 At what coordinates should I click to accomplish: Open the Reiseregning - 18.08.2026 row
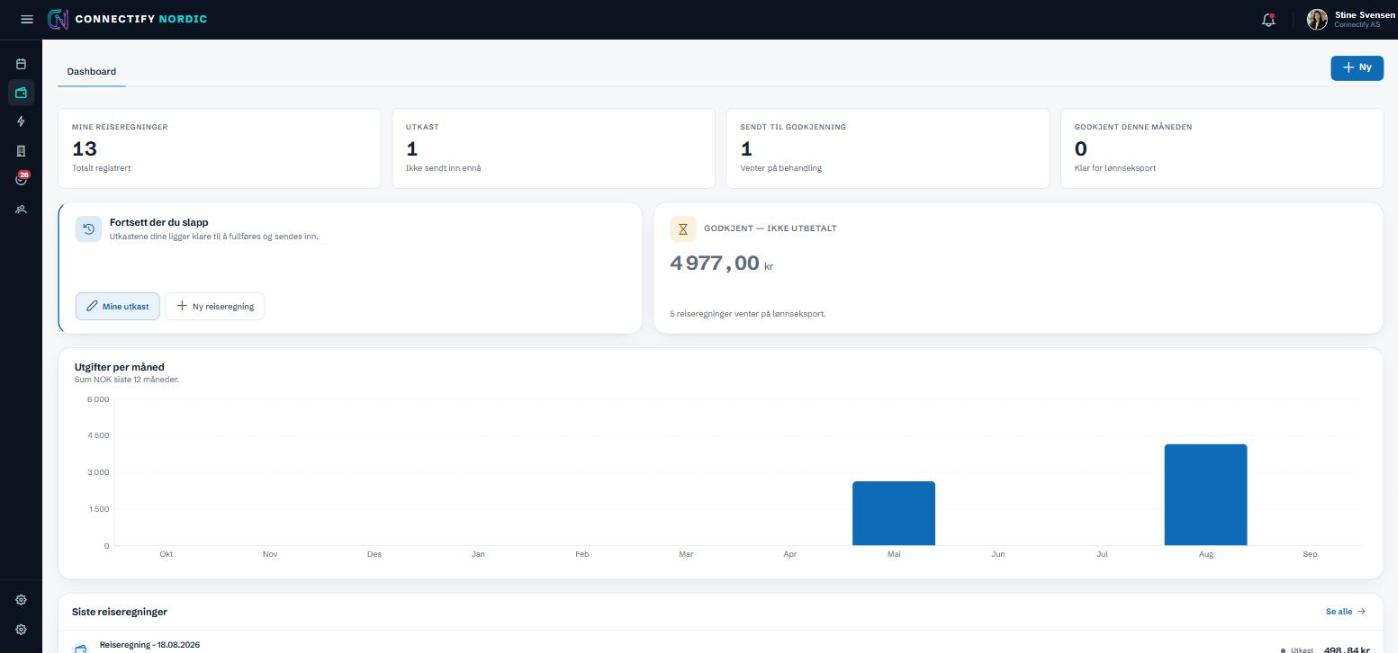pyautogui.click(x=720, y=645)
